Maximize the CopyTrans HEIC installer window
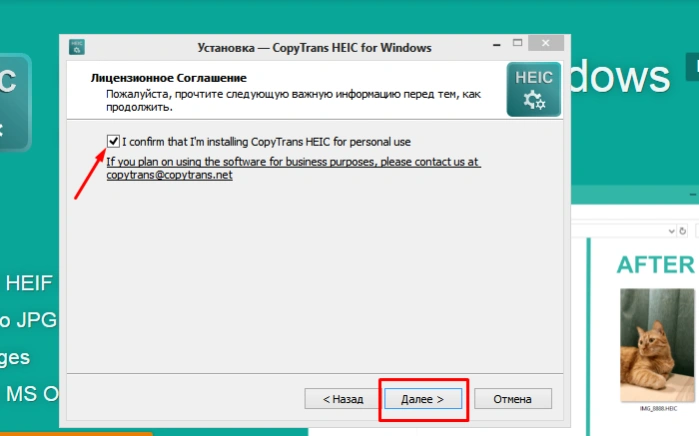699x436 pixels. [x=517, y=43]
